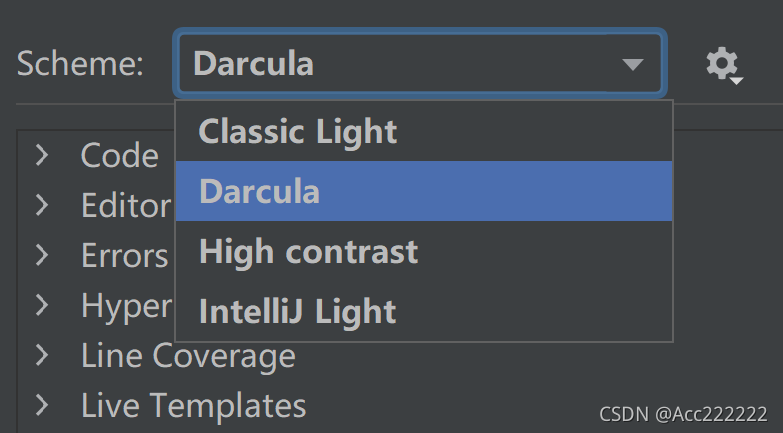Screen dimensions: 783x433
Task: Pick the High contrast scheme option
Action: pos(423,251)
